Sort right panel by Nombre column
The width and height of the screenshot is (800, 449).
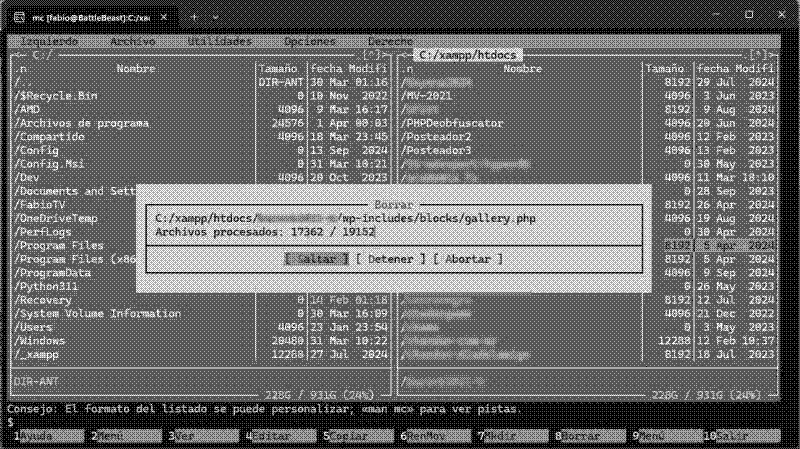(x=522, y=68)
